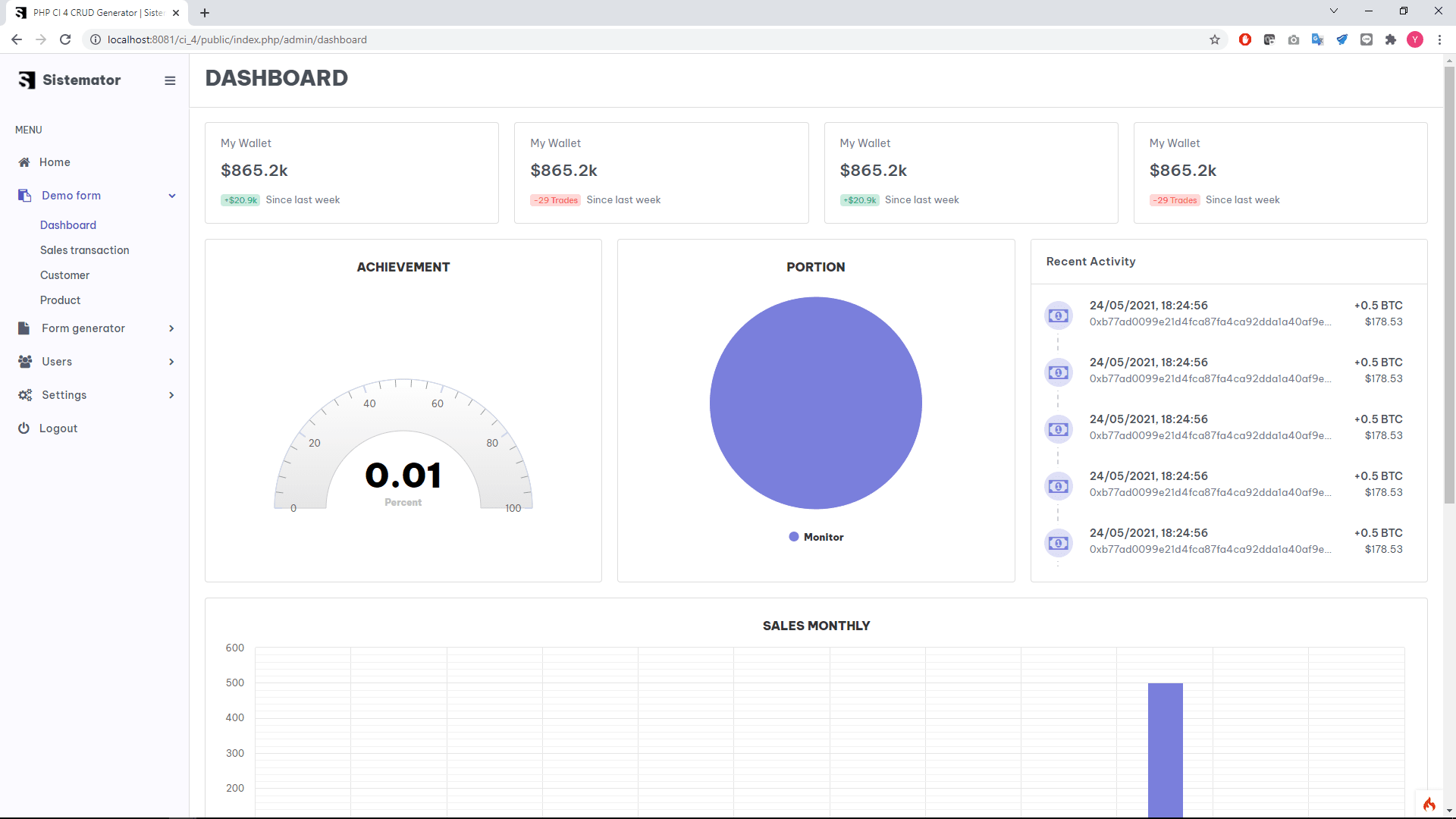This screenshot has width=1456, height=819.
Task: Expand the Form generator menu chevron
Action: point(171,328)
